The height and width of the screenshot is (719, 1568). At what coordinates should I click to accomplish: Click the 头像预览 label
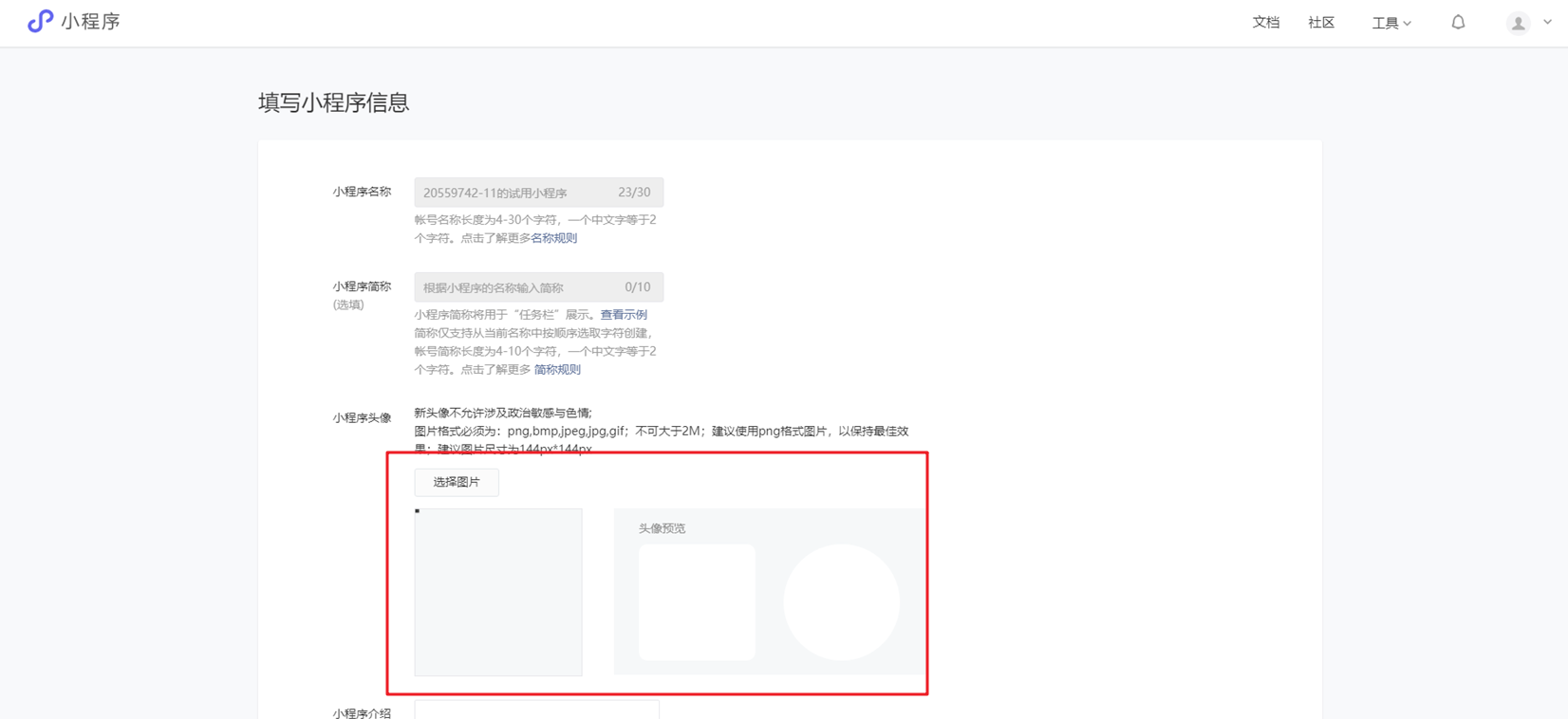tap(662, 528)
